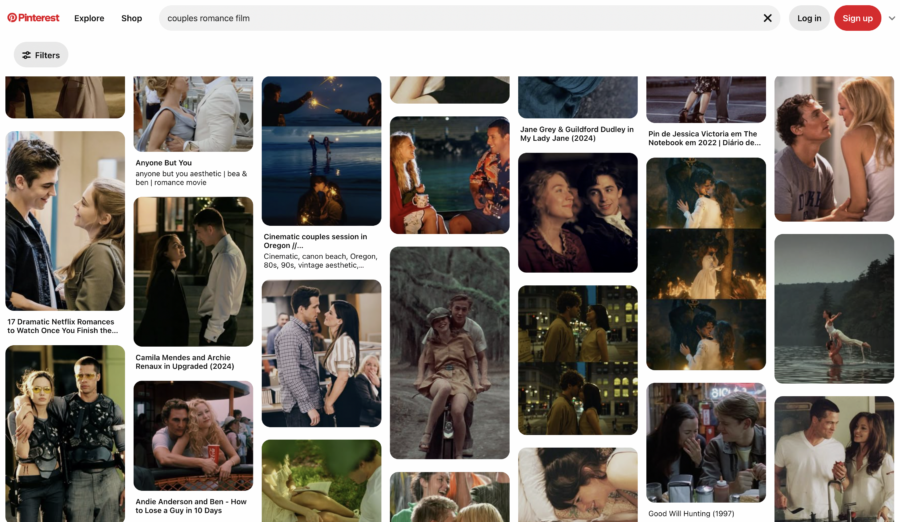The height and width of the screenshot is (522, 900).
Task: Open the 'Good Will Hunting (1997)' caption
Action: 691,513
